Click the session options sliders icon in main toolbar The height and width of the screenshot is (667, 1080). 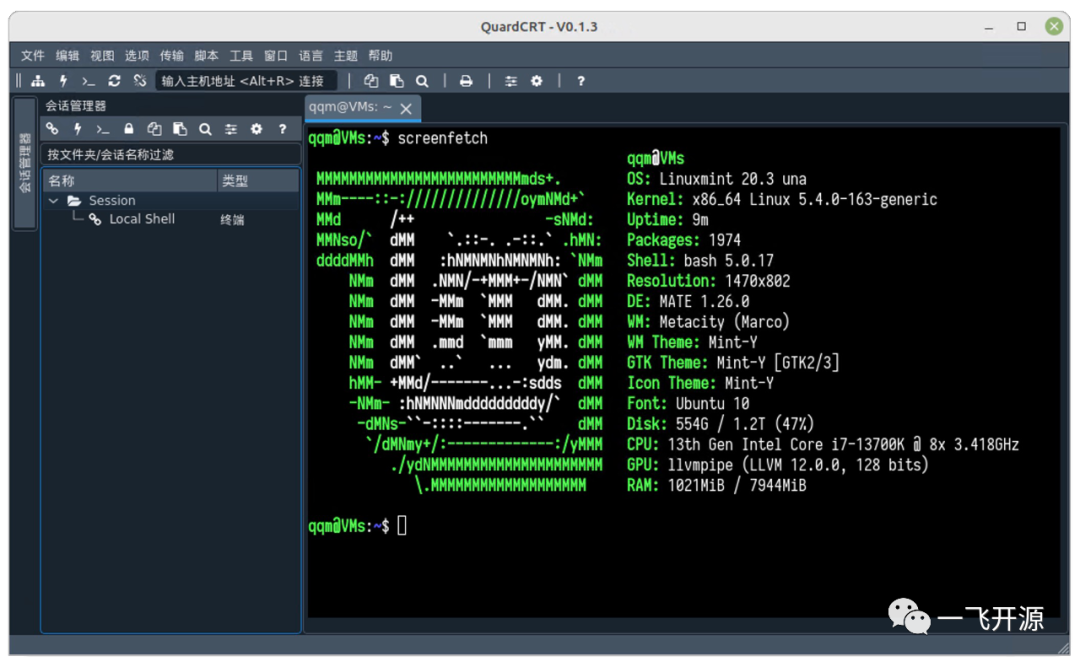pos(511,81)
